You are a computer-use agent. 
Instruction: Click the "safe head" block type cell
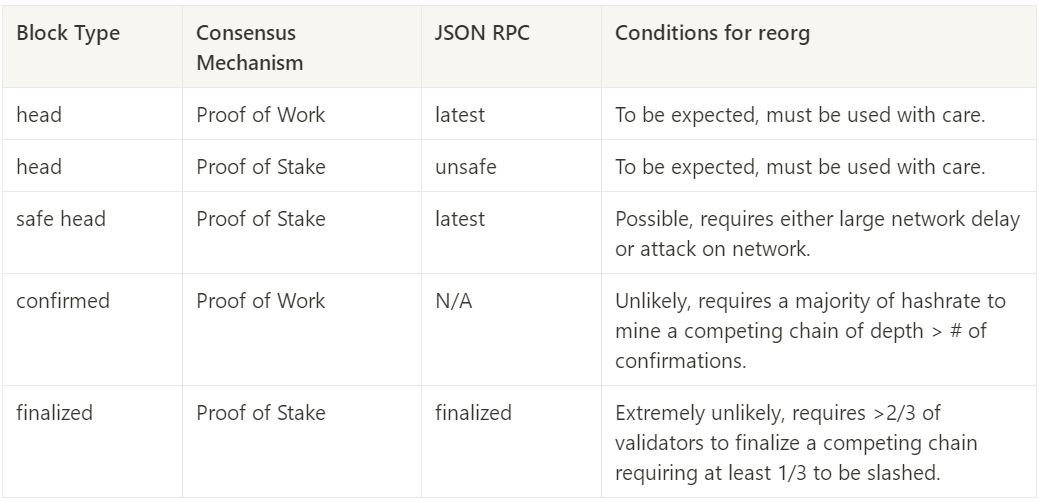61,219
